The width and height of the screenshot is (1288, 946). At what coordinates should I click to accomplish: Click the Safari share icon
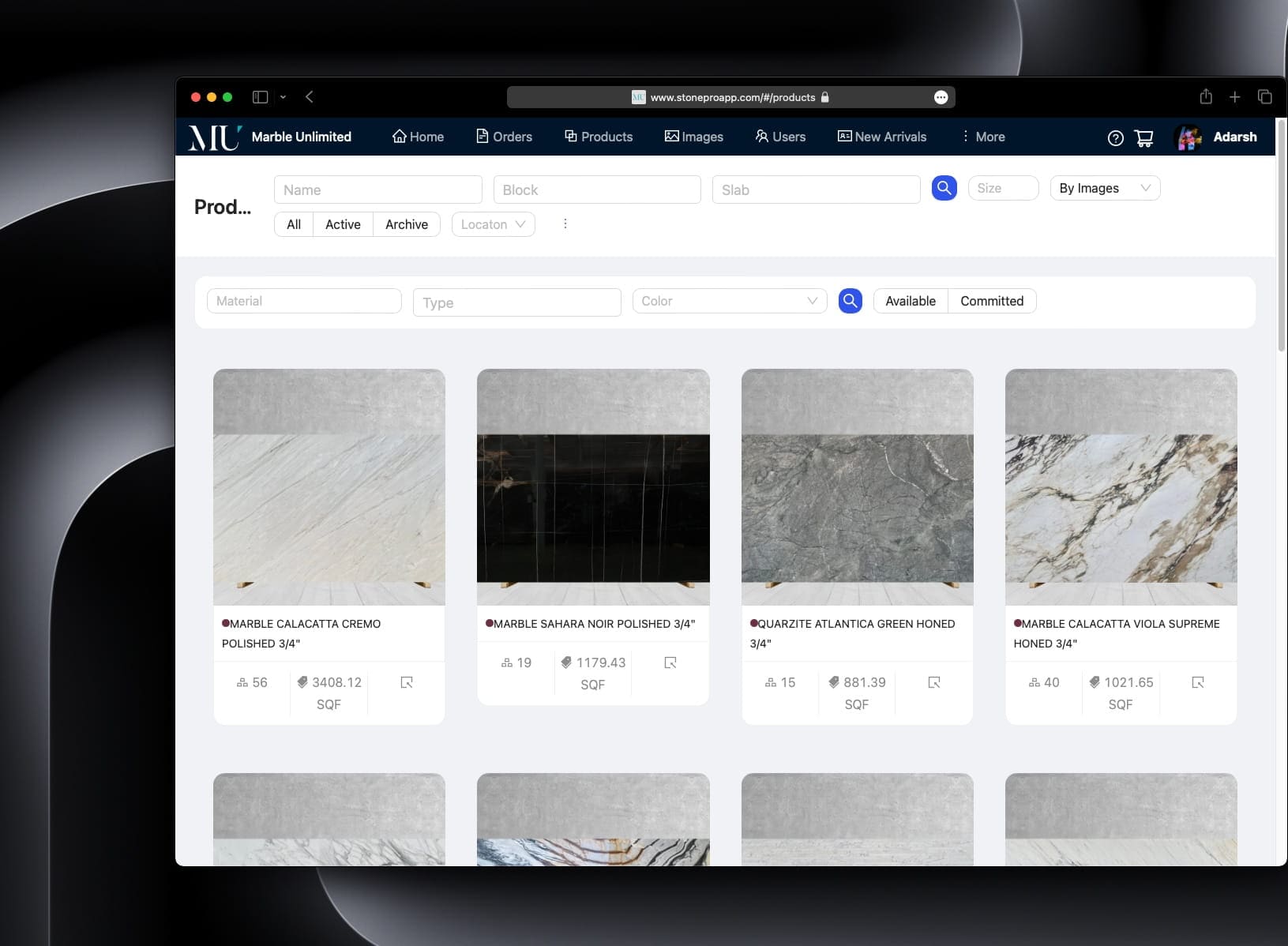pyautogui.click(x=1206, y=96)
